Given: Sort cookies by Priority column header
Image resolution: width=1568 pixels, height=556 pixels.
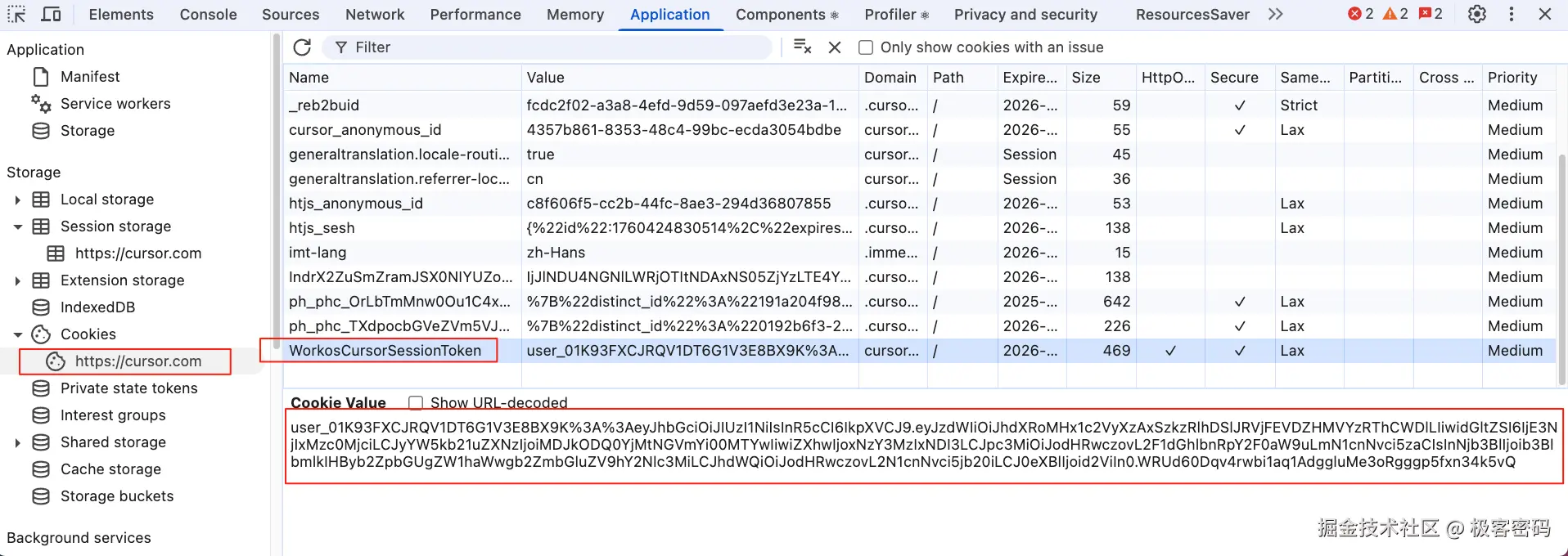Looking at the screenshot, I should pyautogui.click(x=1519, y=78).
